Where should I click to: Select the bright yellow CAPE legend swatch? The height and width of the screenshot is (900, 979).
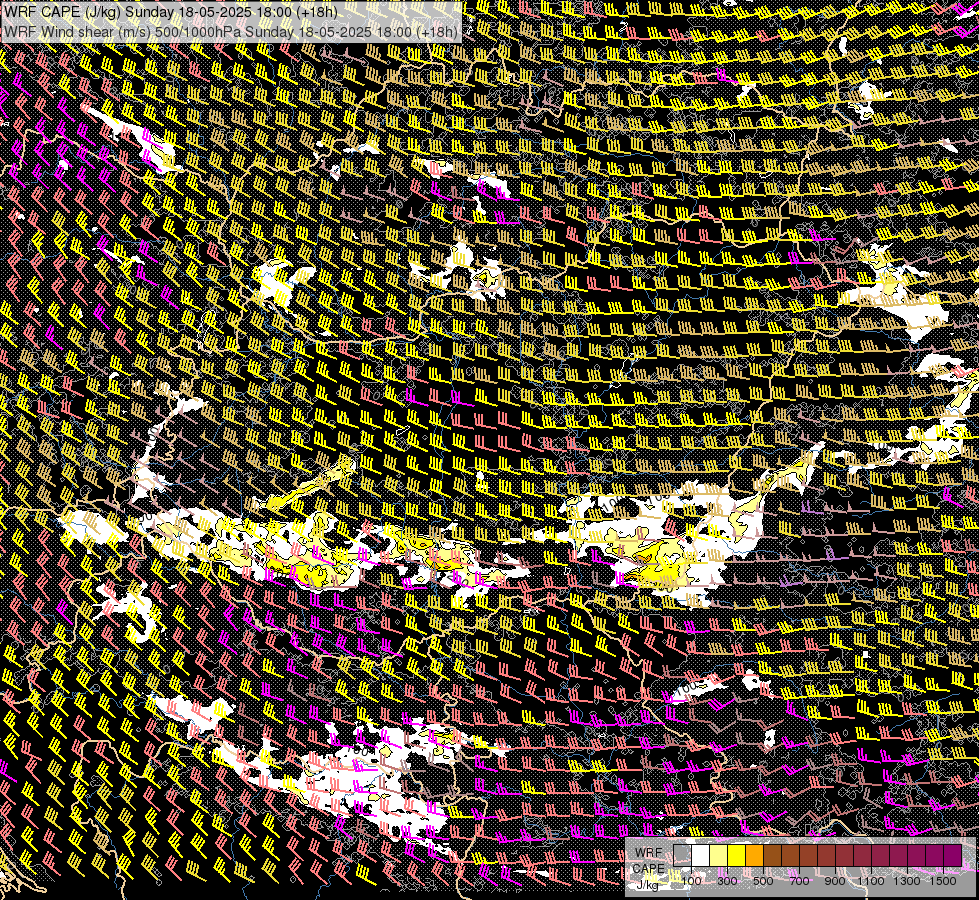click(737, 855)
